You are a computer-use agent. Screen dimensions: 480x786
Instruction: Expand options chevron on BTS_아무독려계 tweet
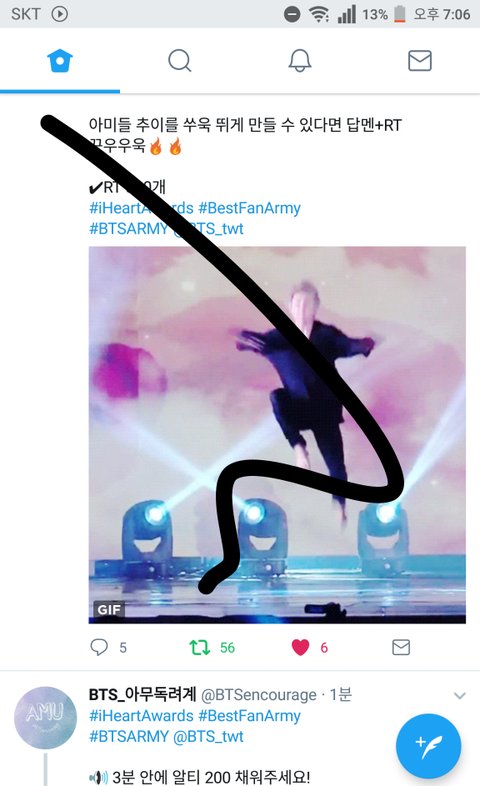(x=459, y=695)
